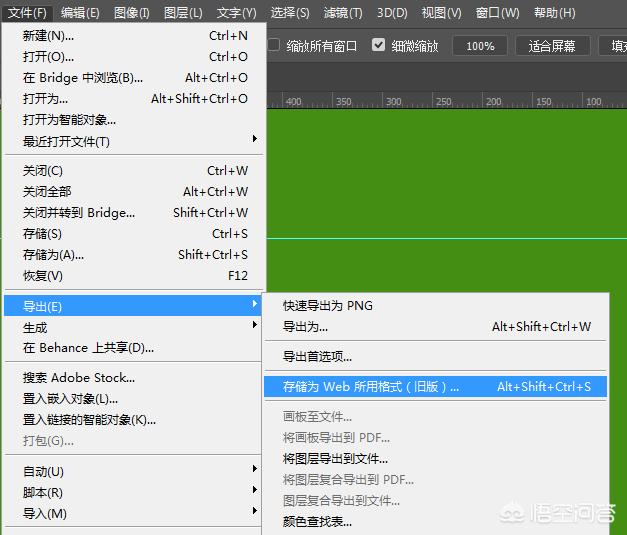The width and height of the screenshot is (627, 535).
Task: Choose 关闭并转到 Bridge...
Action: pyautogui.click(x=135, y=213)
